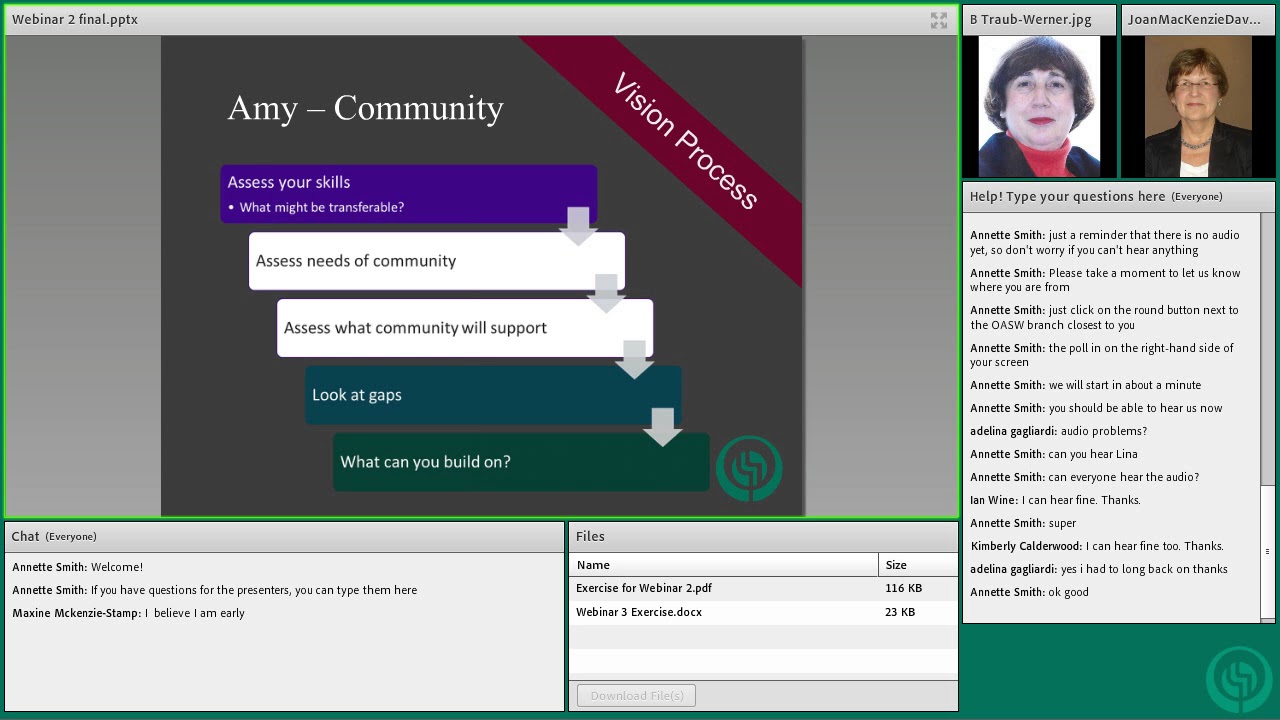Click Kimberly Calderwood's message
The height and width of the screenshot is (720, 1280).
pyautogui.click(x=1097, y=546)
